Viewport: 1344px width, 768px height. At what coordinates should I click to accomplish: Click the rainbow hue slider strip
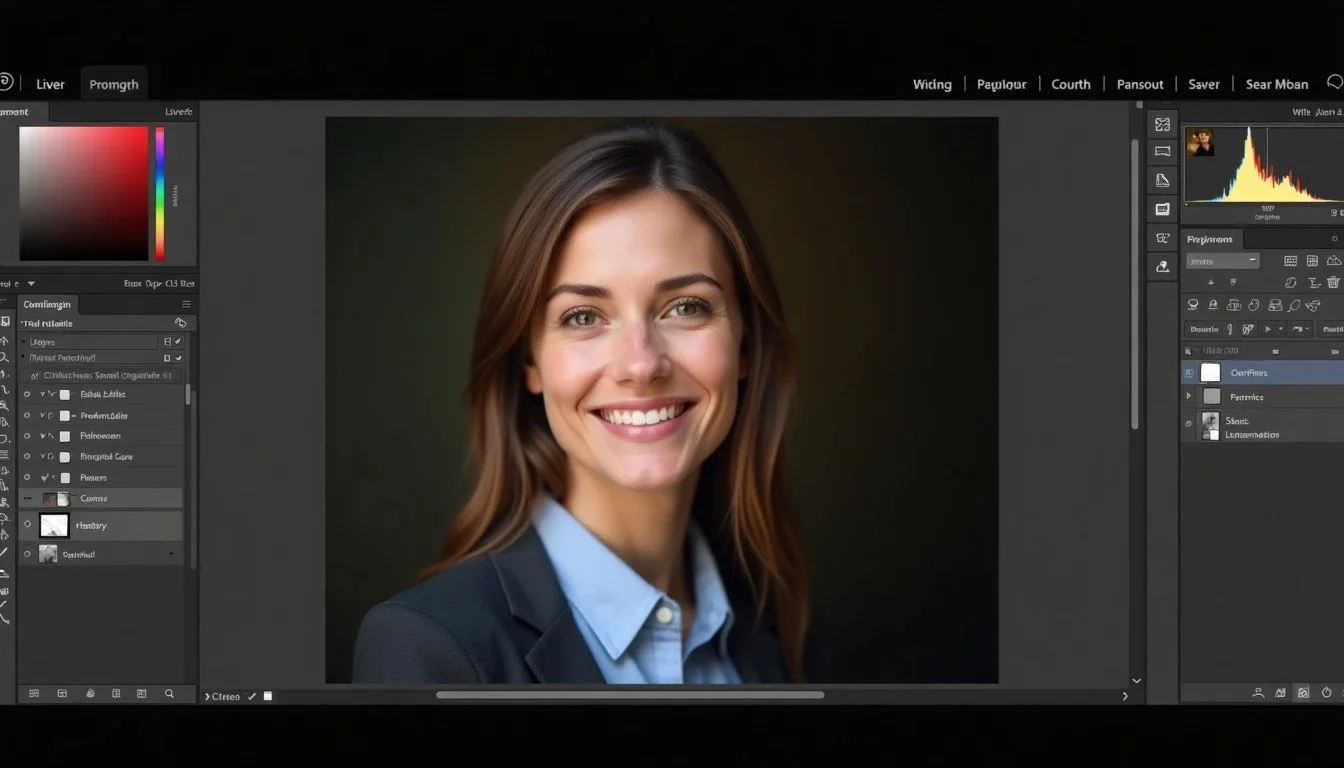pos(159,193)
